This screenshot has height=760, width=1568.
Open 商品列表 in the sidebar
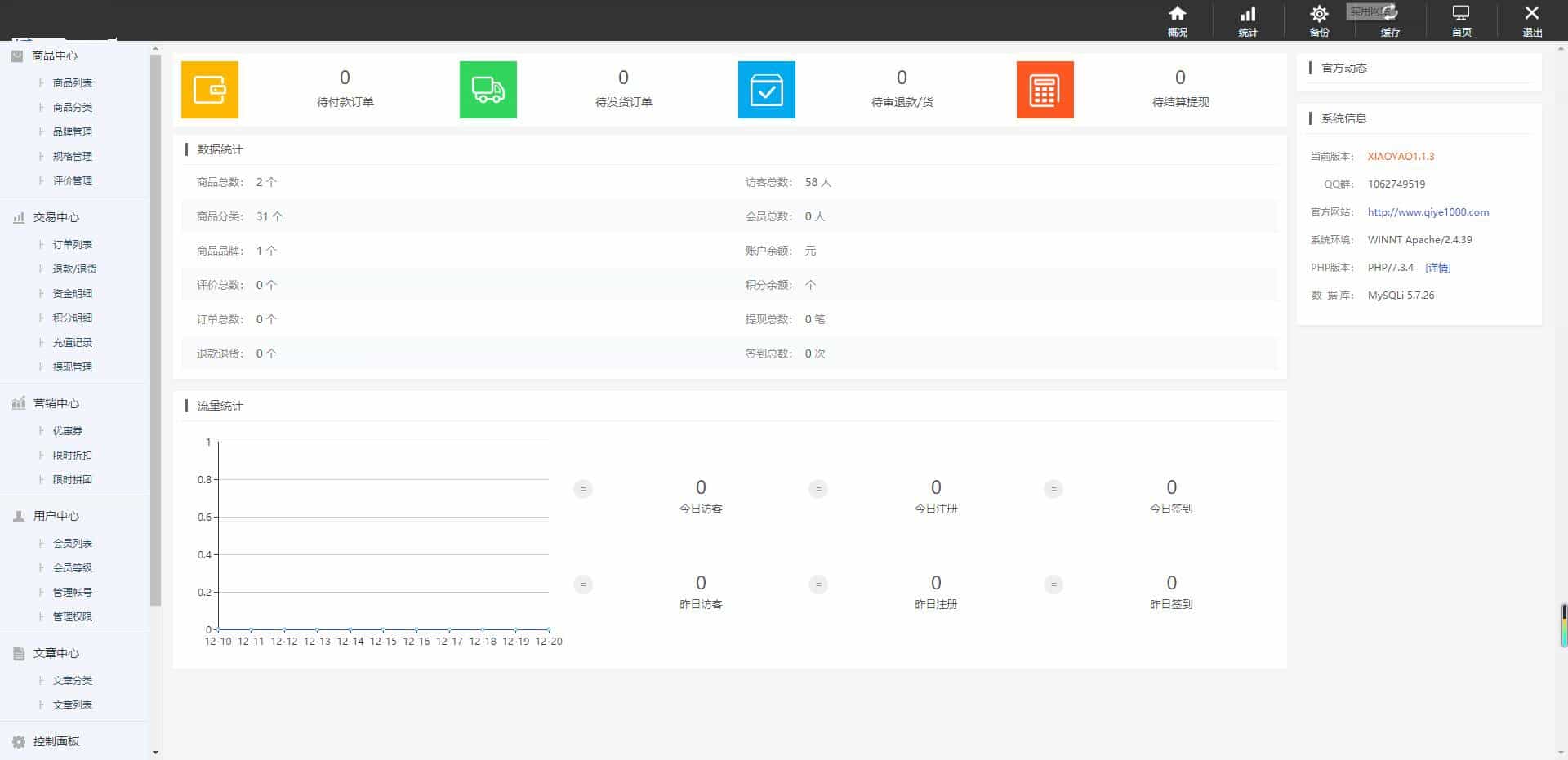73,82
